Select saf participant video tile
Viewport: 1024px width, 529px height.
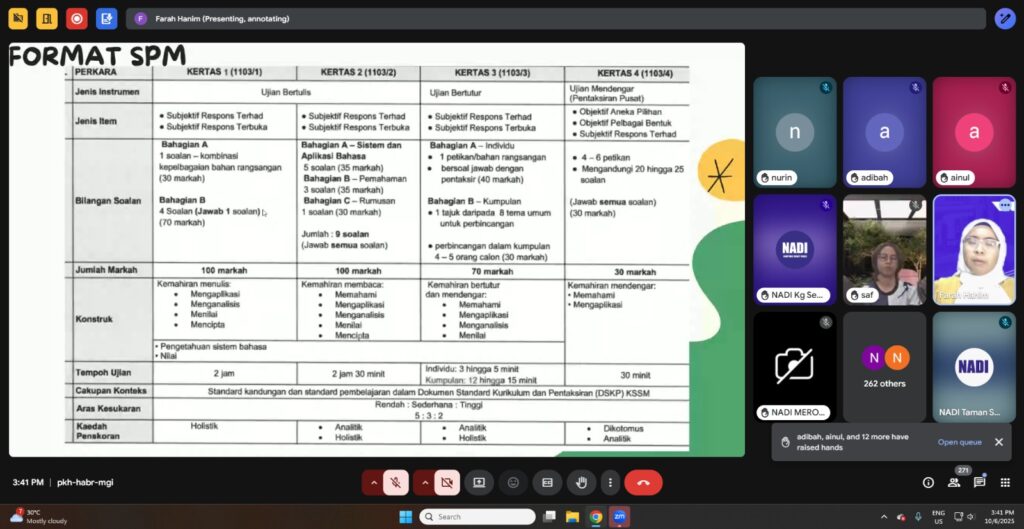(884, 249)
